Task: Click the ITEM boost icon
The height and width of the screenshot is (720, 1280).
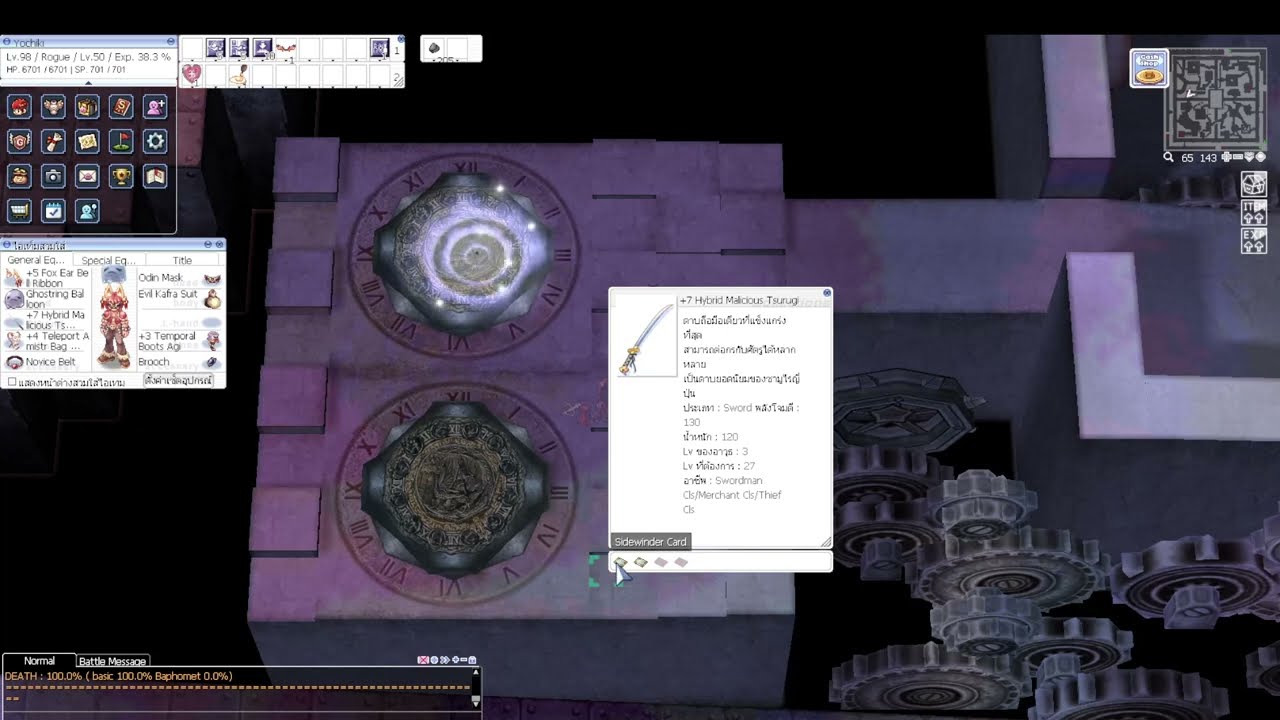Action: (1254, 212)
